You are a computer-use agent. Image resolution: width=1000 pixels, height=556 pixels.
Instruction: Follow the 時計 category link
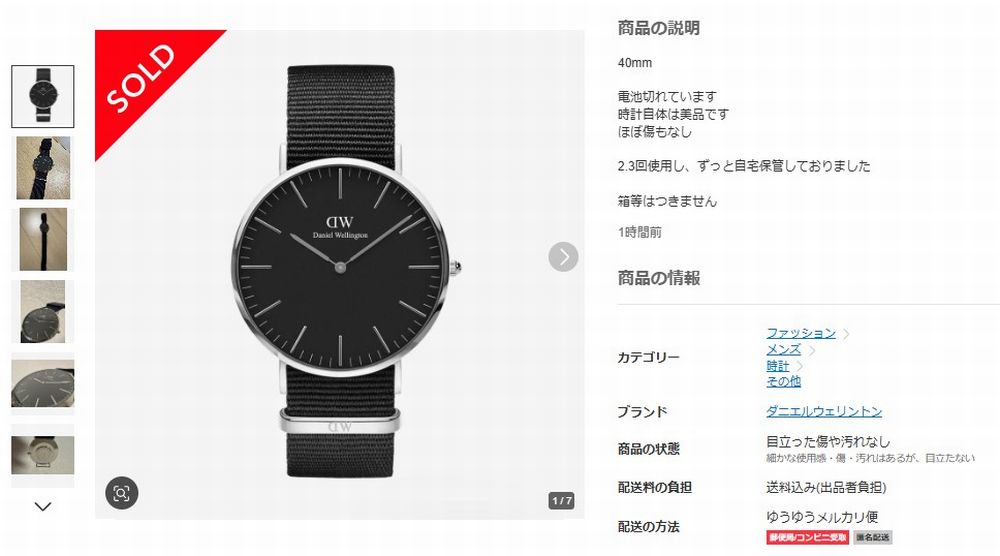coord(777,366)
